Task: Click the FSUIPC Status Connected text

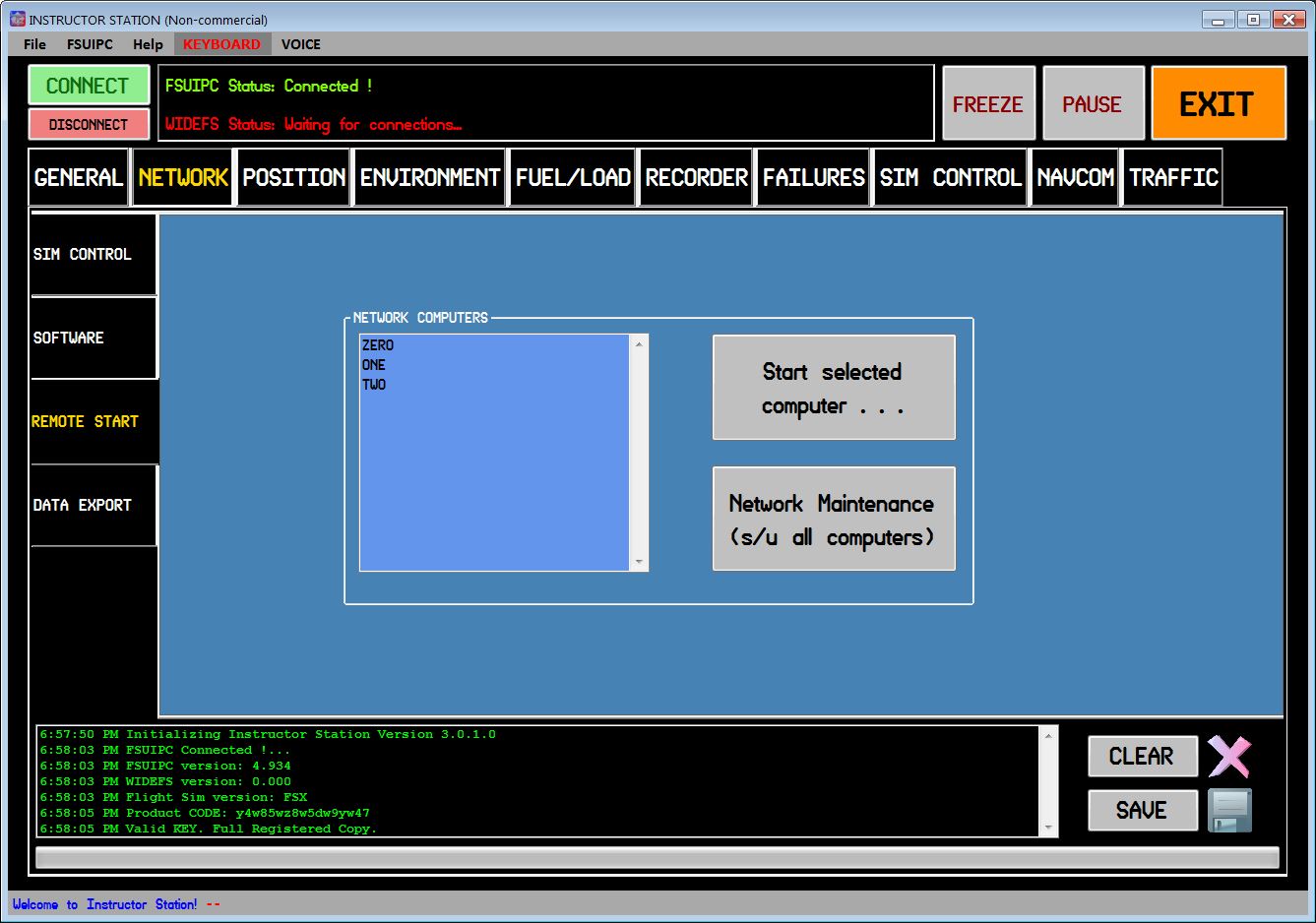Action: point(269,86)
